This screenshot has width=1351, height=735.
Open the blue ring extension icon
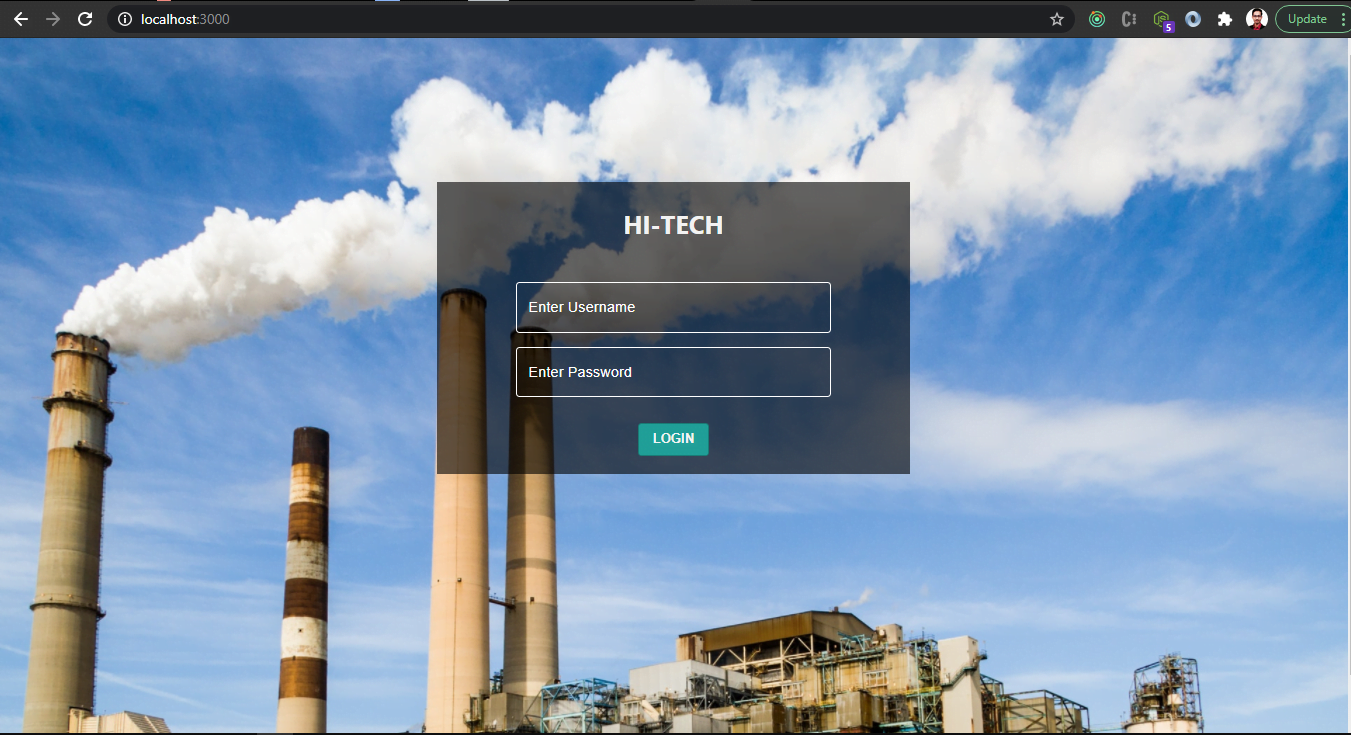[x=1193, y=19]
